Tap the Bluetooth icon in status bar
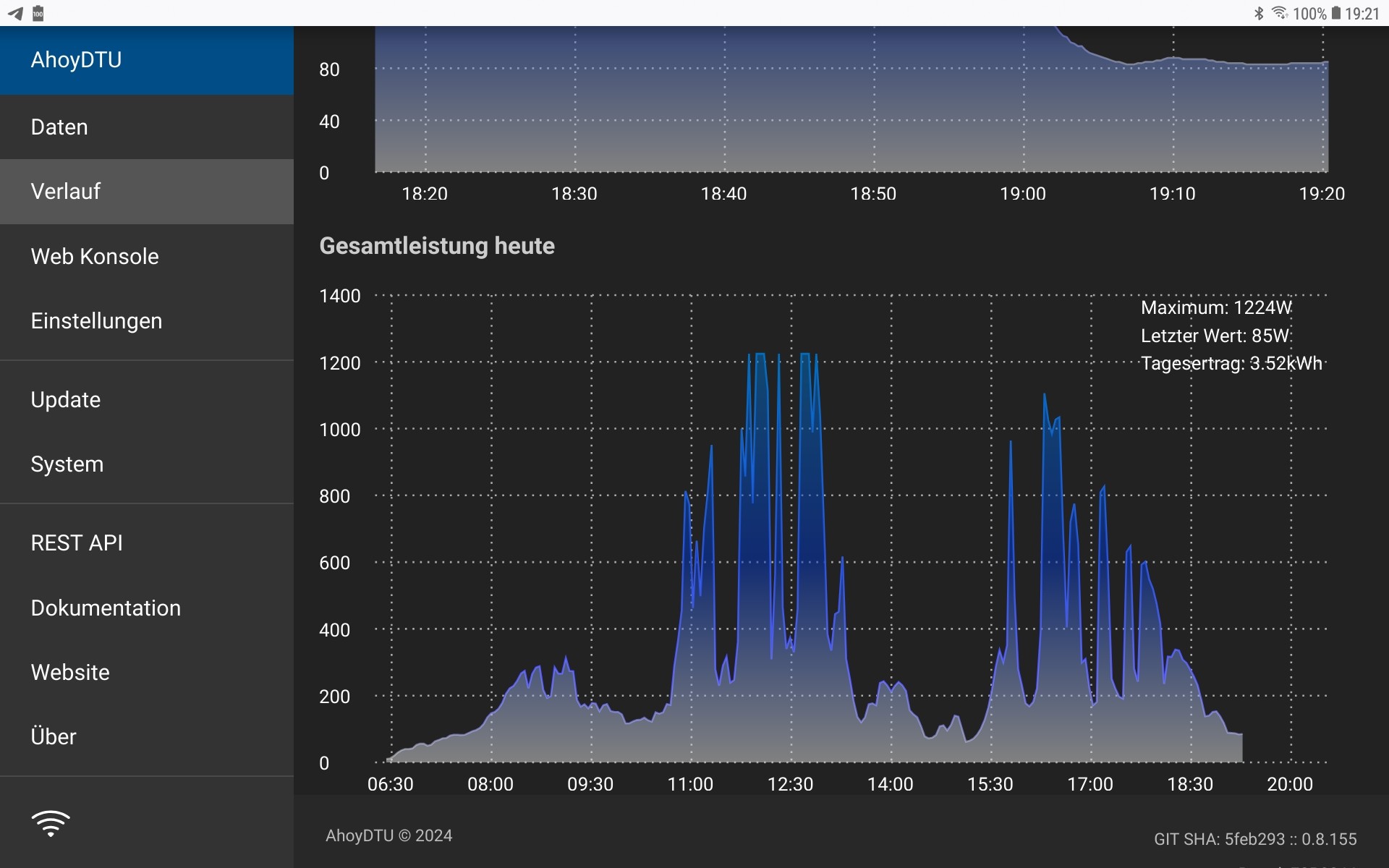Screen dimensions: 1389x868 click(1259, 13)
